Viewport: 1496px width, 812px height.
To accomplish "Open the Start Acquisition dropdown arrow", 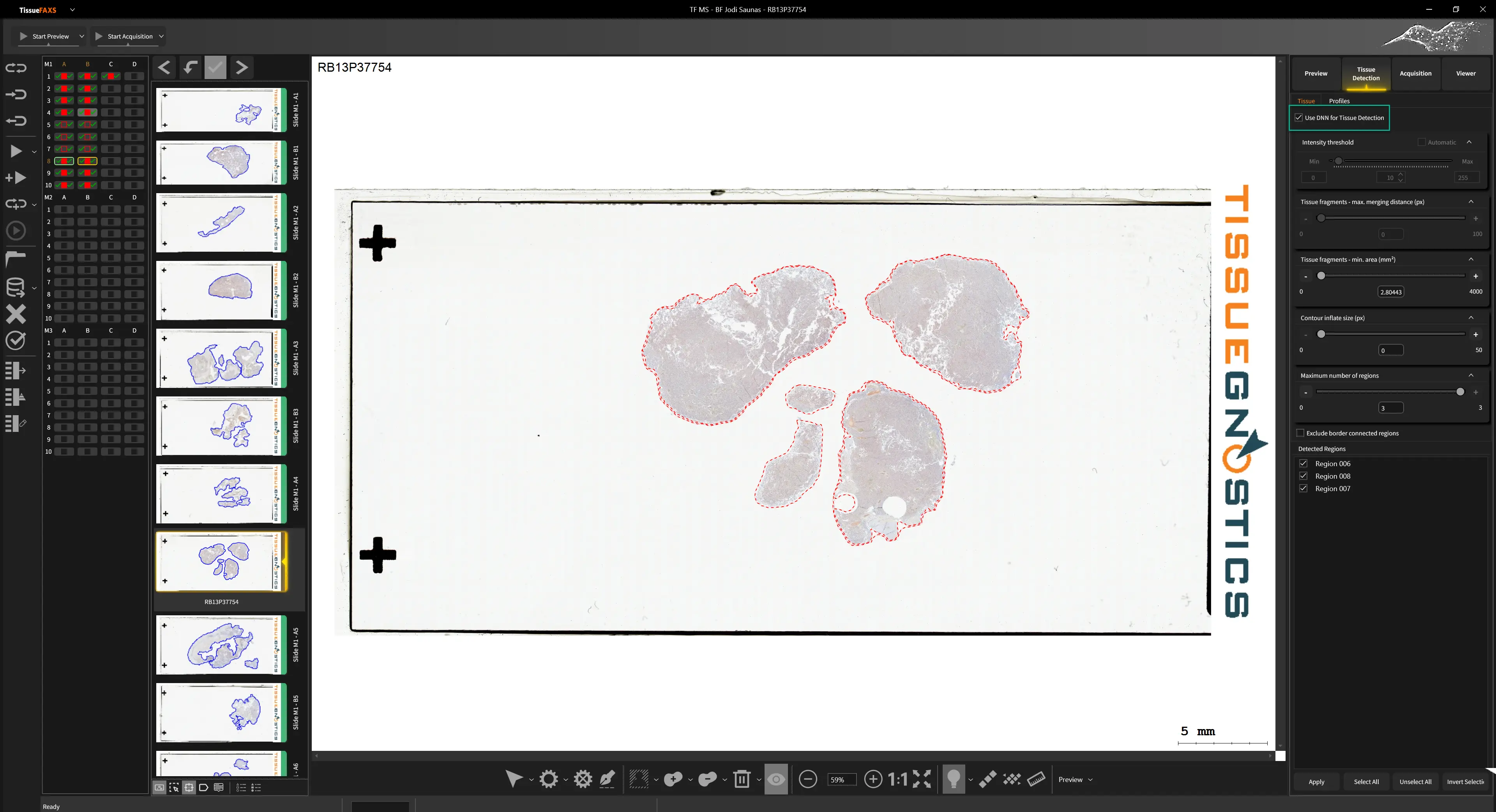I will (161, 36).
